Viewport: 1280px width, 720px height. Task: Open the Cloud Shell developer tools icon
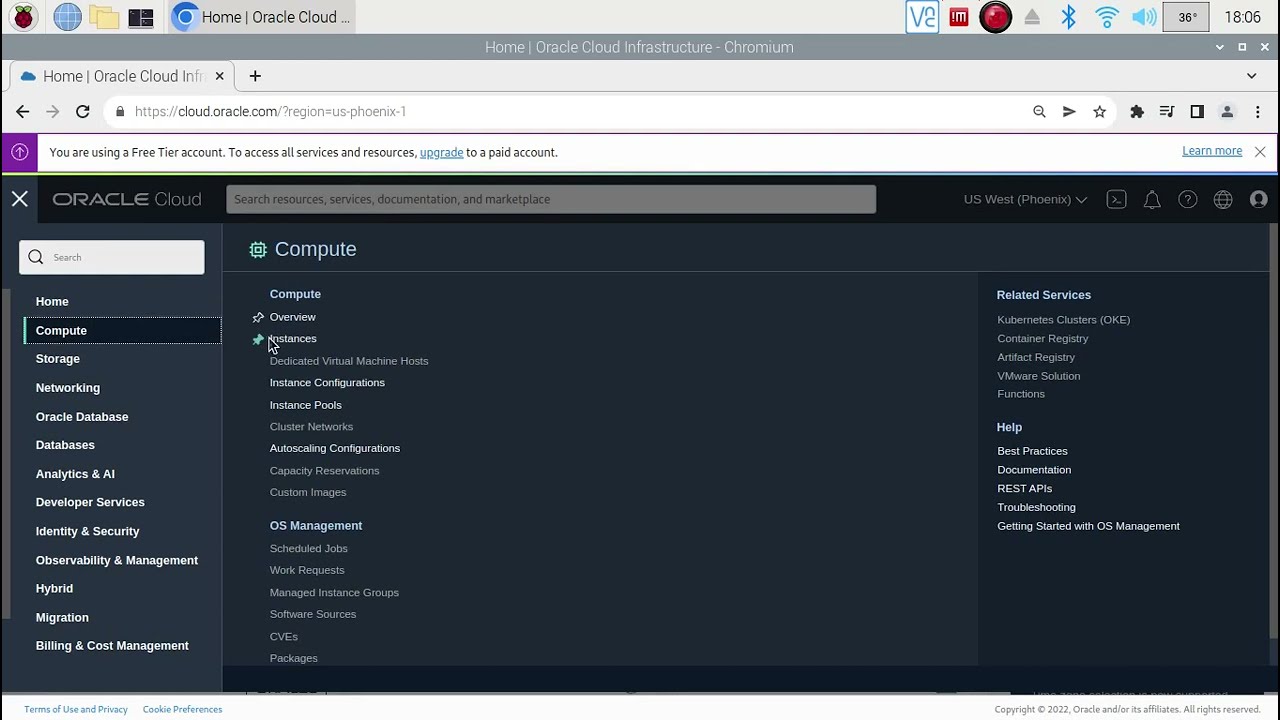[1116, 199]
